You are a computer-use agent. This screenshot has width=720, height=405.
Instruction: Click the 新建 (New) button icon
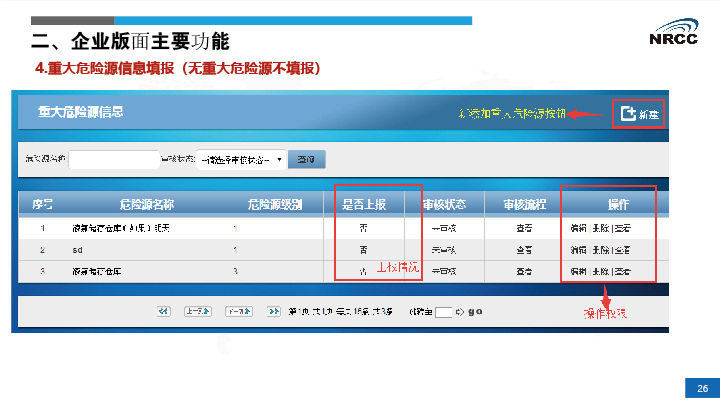[628, 114]
